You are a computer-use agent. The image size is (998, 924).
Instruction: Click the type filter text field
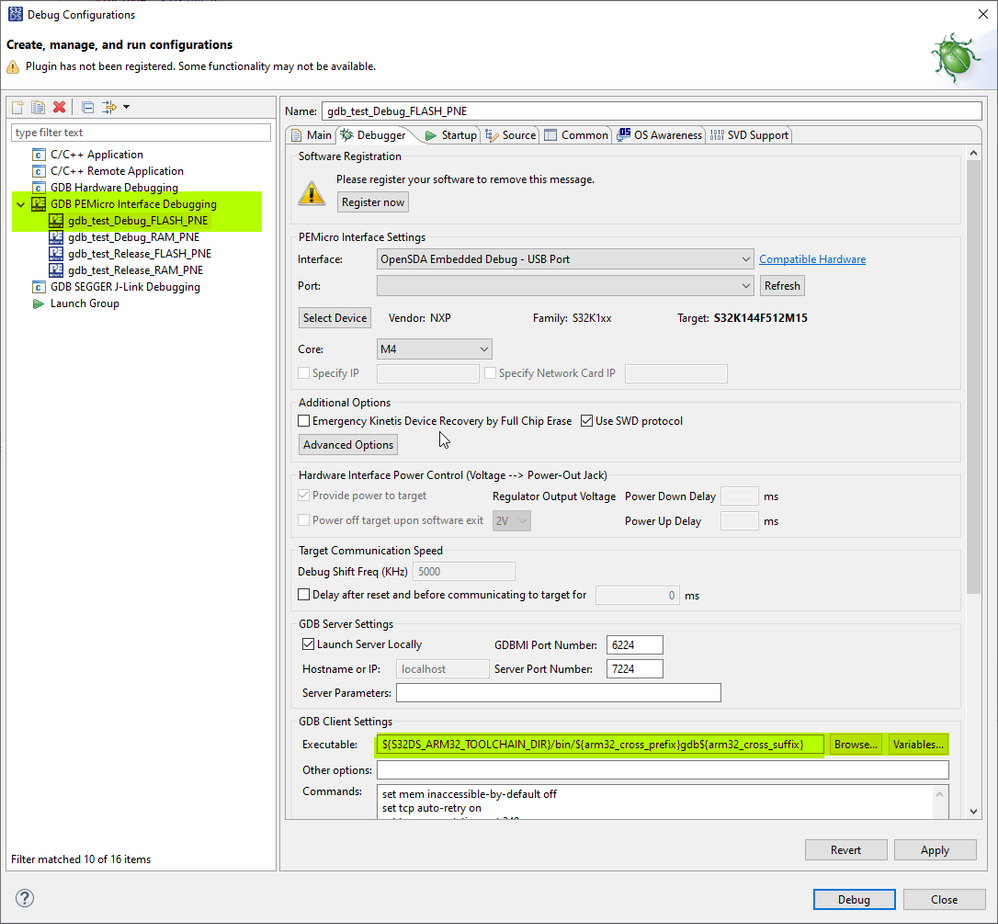(x=141, y=132)
